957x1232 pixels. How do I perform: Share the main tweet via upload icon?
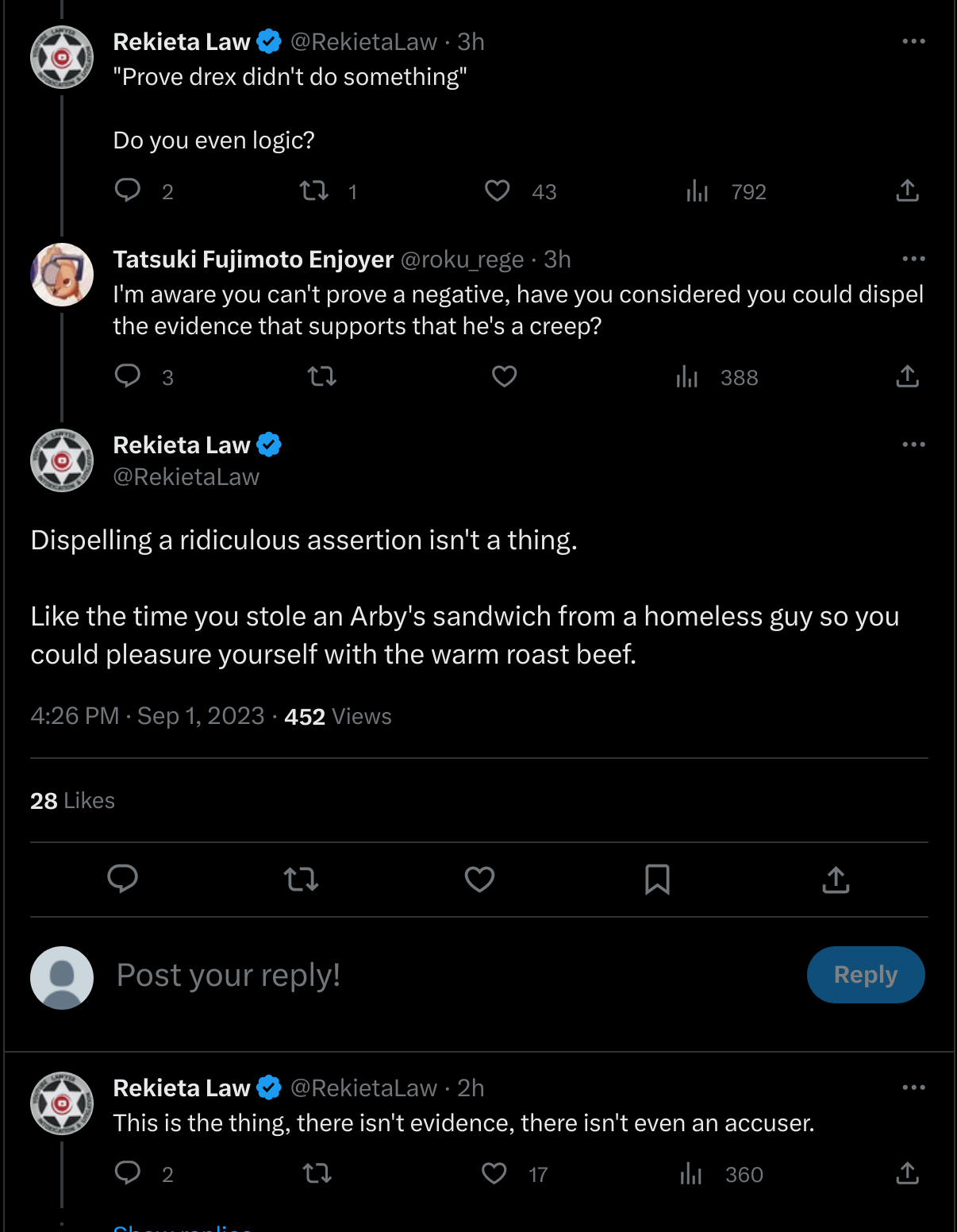(836, 880)
